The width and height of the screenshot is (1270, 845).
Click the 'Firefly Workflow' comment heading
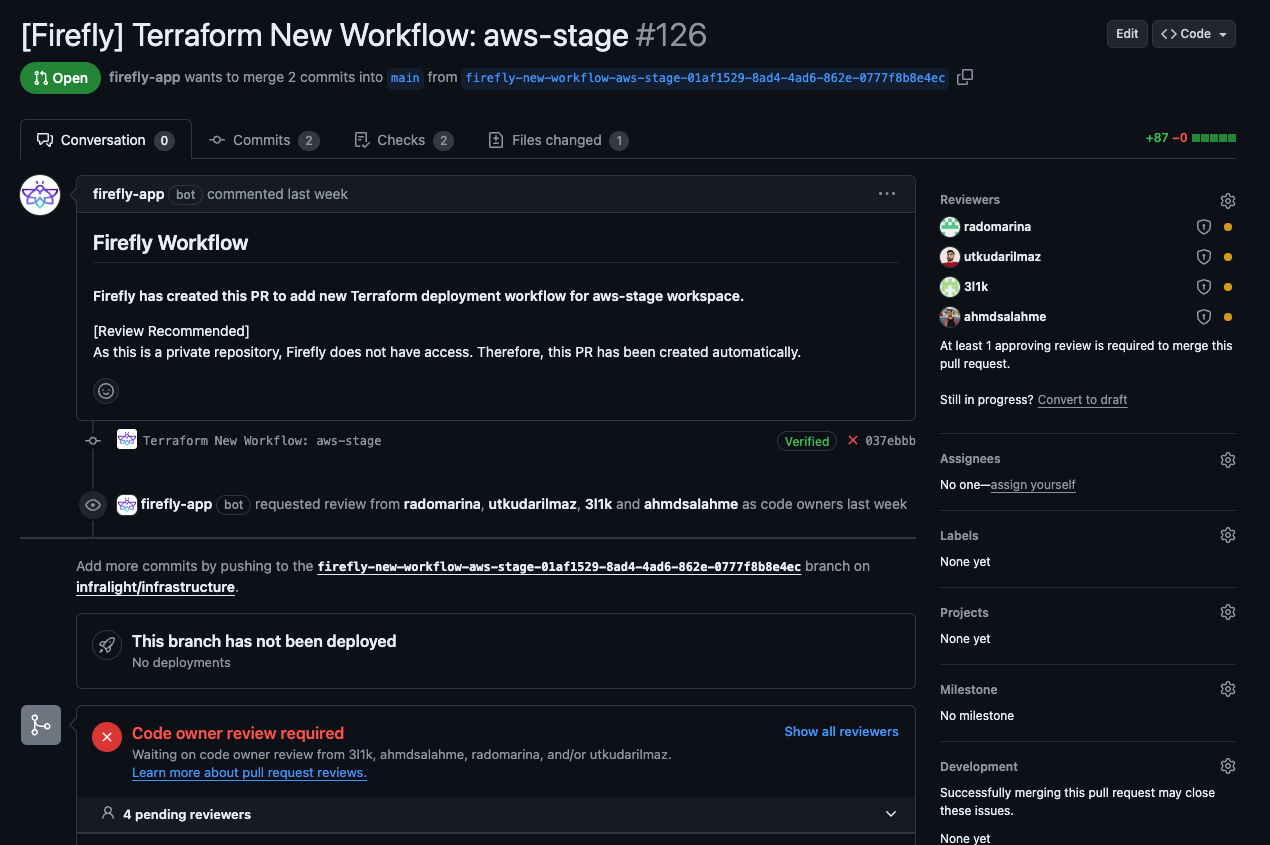point(170,243)
